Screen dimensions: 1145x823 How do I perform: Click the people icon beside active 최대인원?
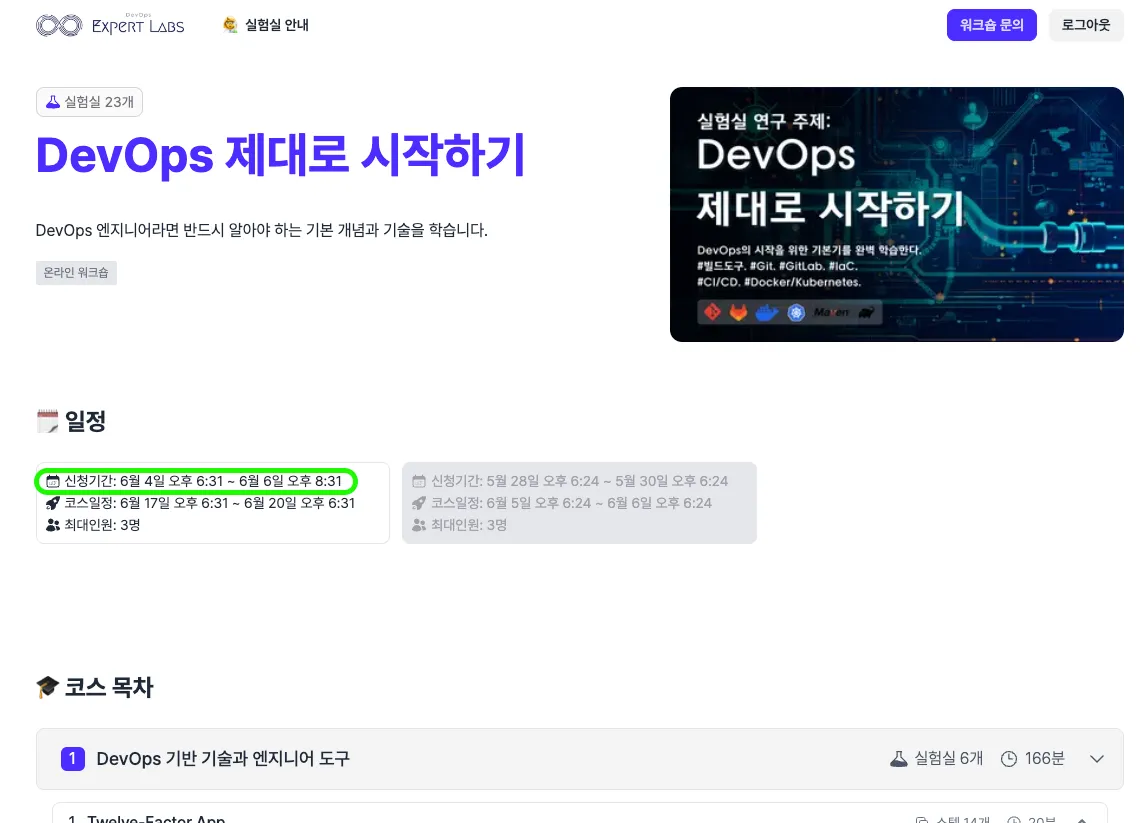click(53, 525)
